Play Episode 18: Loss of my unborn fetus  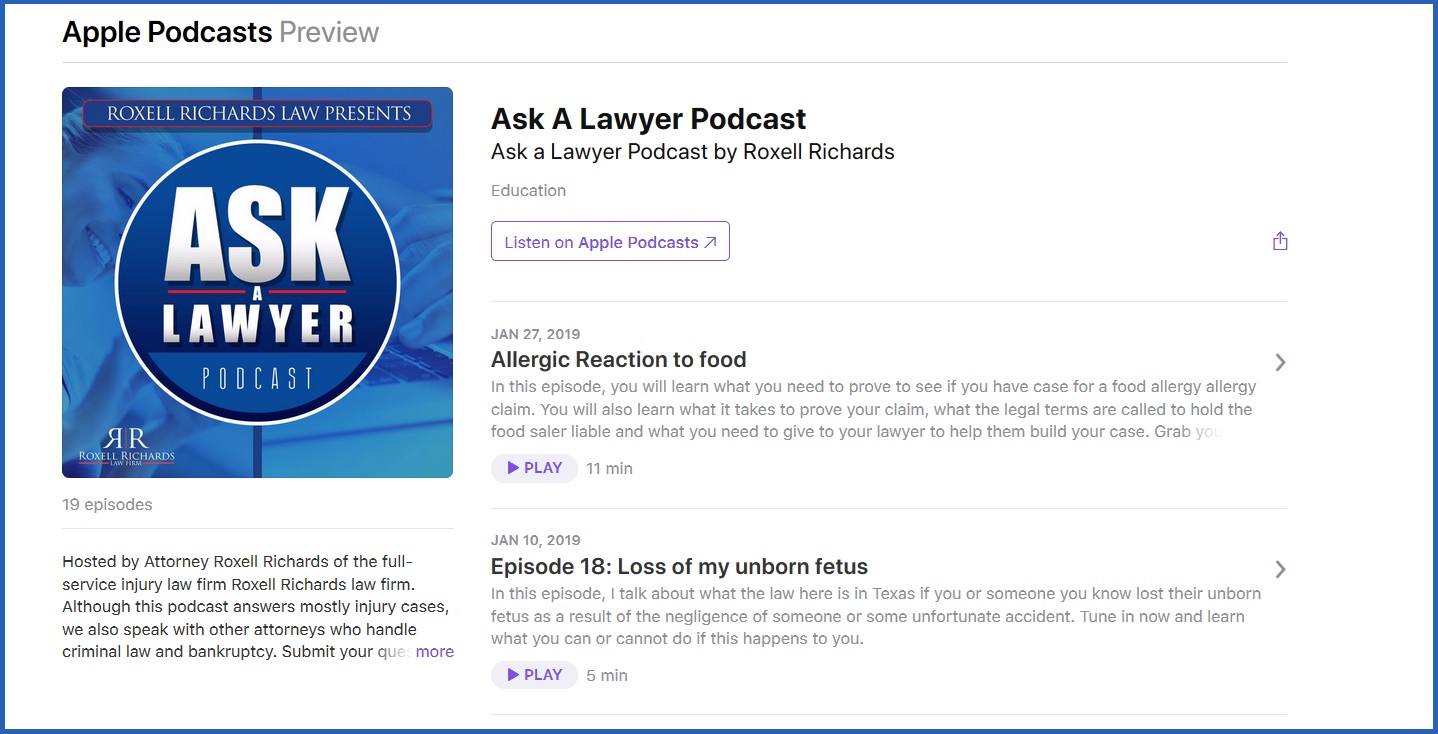click(534, 675)
